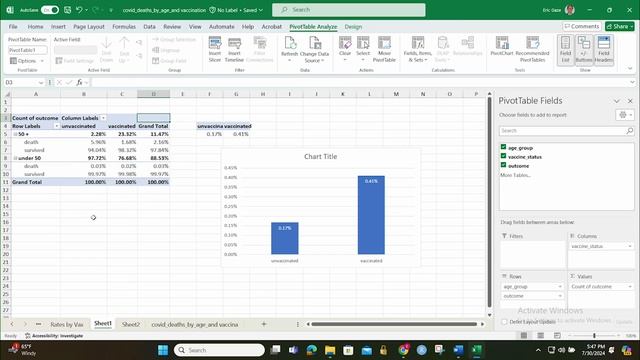Open the Windows Start menu
This screenshot has width=640, height=360.
click(163, 350)
